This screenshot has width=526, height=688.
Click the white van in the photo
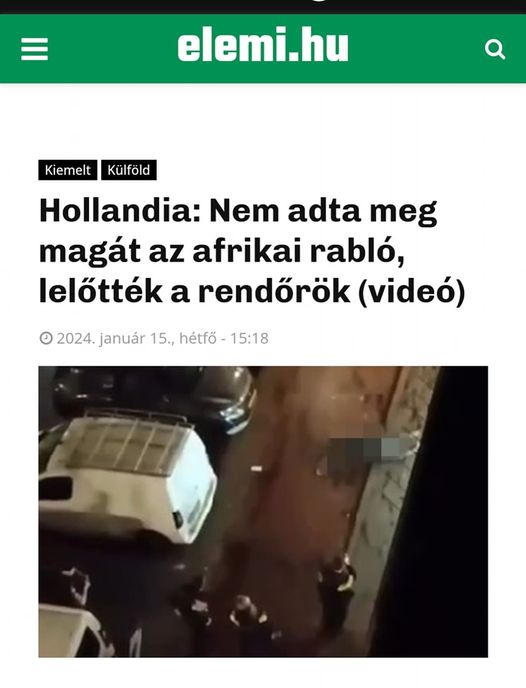point(128,477)
